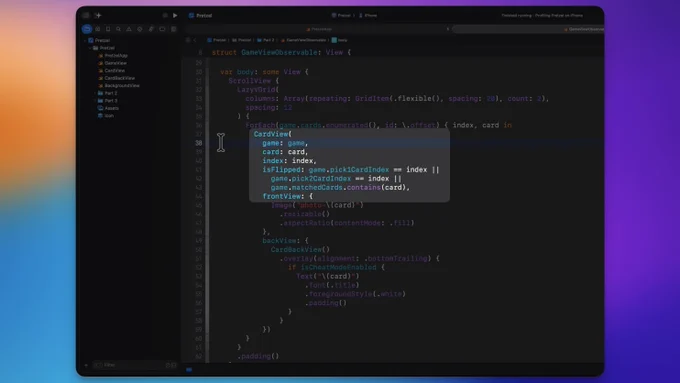Click Pretzel project in the jump bar
Image resolution: width=680 pixels, height=383 pixels.
coord(217,40)
